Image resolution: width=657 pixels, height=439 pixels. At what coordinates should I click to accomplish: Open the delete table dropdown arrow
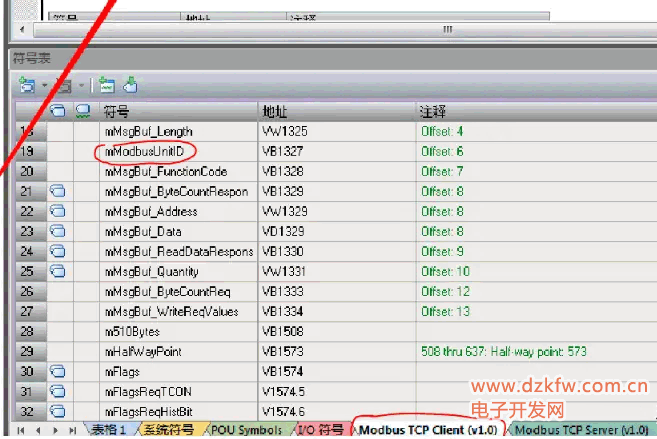click(80, 87)
